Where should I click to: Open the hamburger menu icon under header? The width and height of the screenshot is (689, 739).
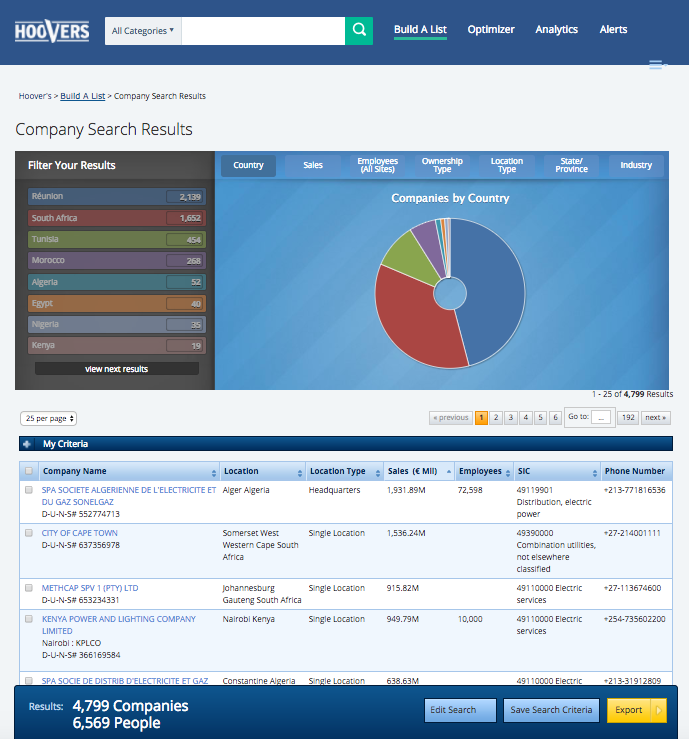(656, 65)
